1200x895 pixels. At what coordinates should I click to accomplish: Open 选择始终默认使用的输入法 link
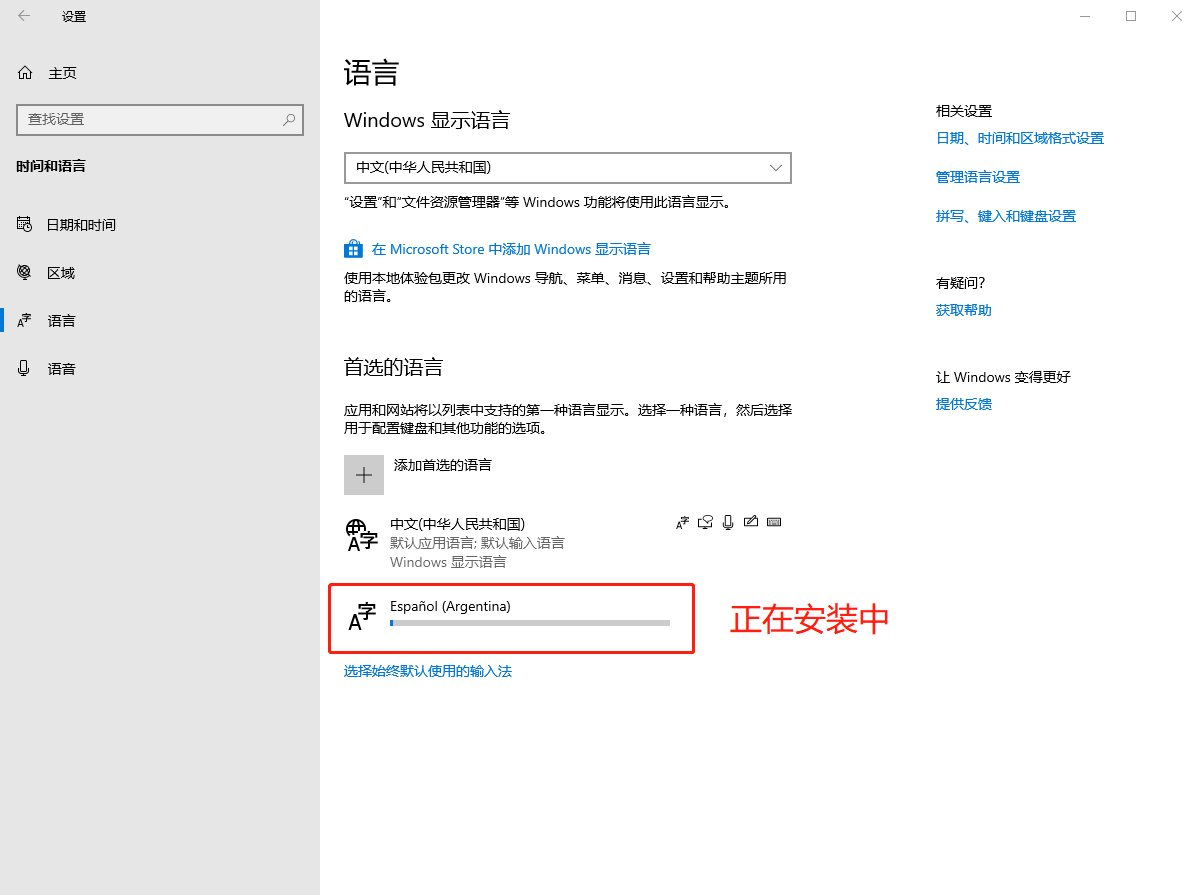[x=428, y=671]
